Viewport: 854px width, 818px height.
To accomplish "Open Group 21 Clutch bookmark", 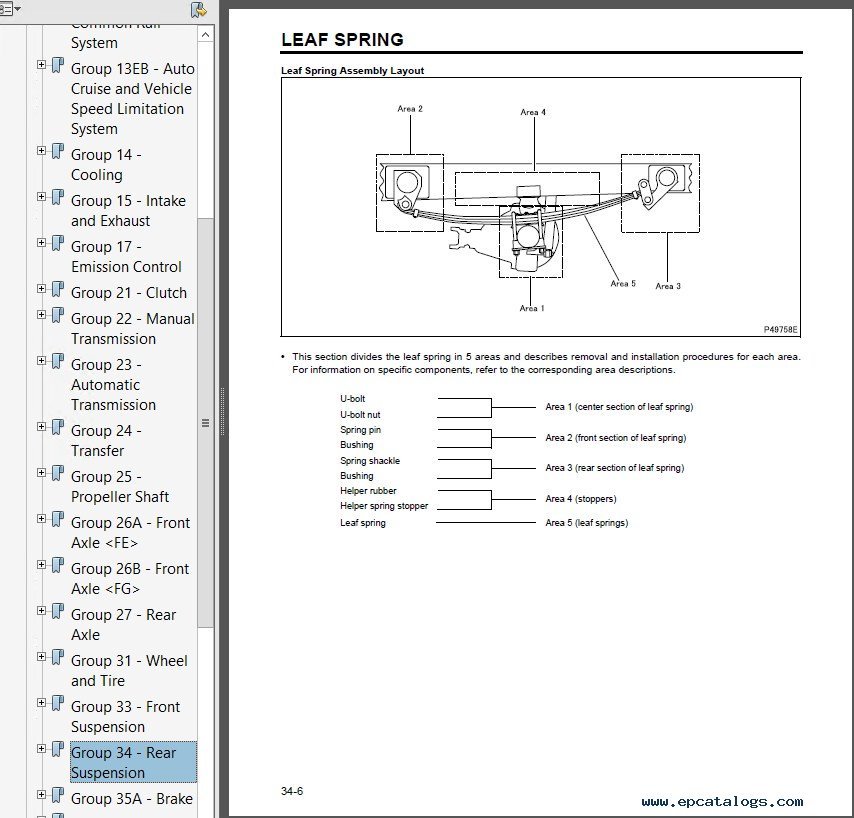I will [x=129, y=292].
